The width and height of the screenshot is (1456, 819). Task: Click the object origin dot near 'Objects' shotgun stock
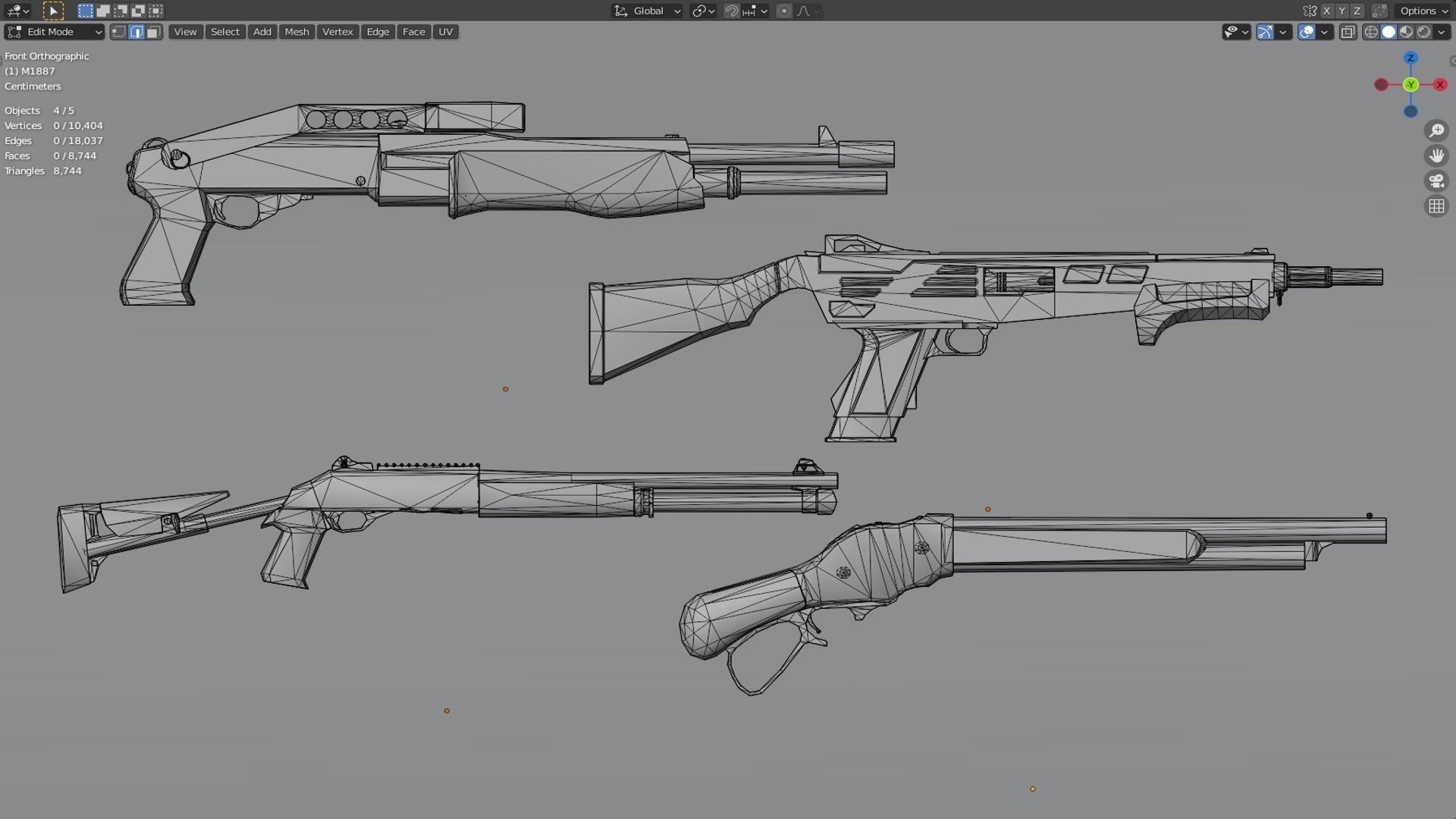pos(506,389)
